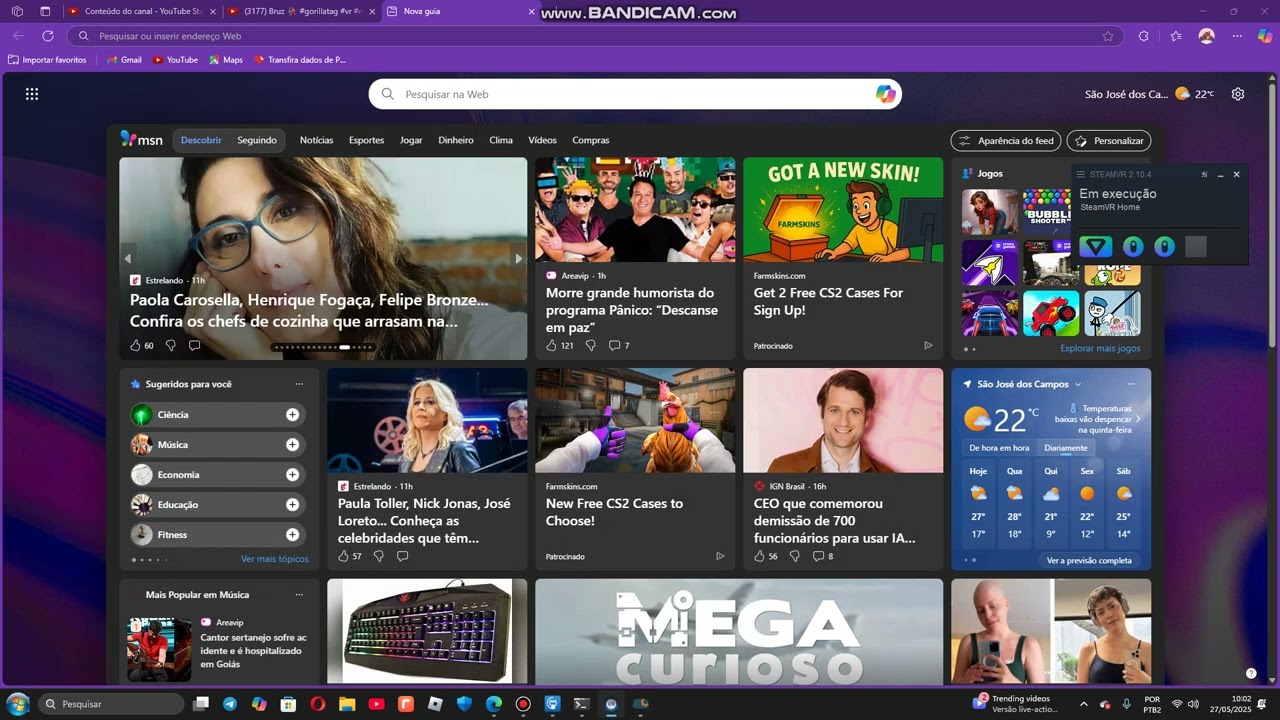Screen dimensions: 1280x720
Task: Open the Dinheiro section
Action: (456, 140)
